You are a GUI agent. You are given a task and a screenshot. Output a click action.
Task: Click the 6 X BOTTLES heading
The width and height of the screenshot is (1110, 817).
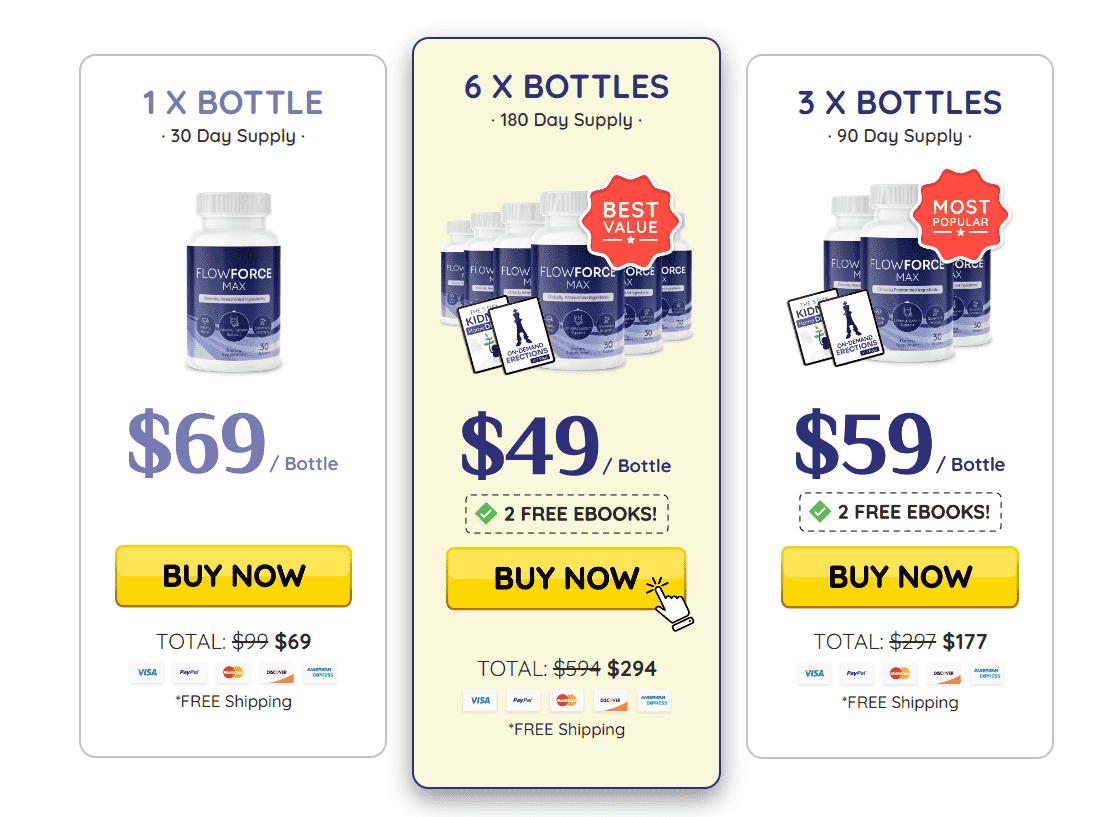(566, 87)
